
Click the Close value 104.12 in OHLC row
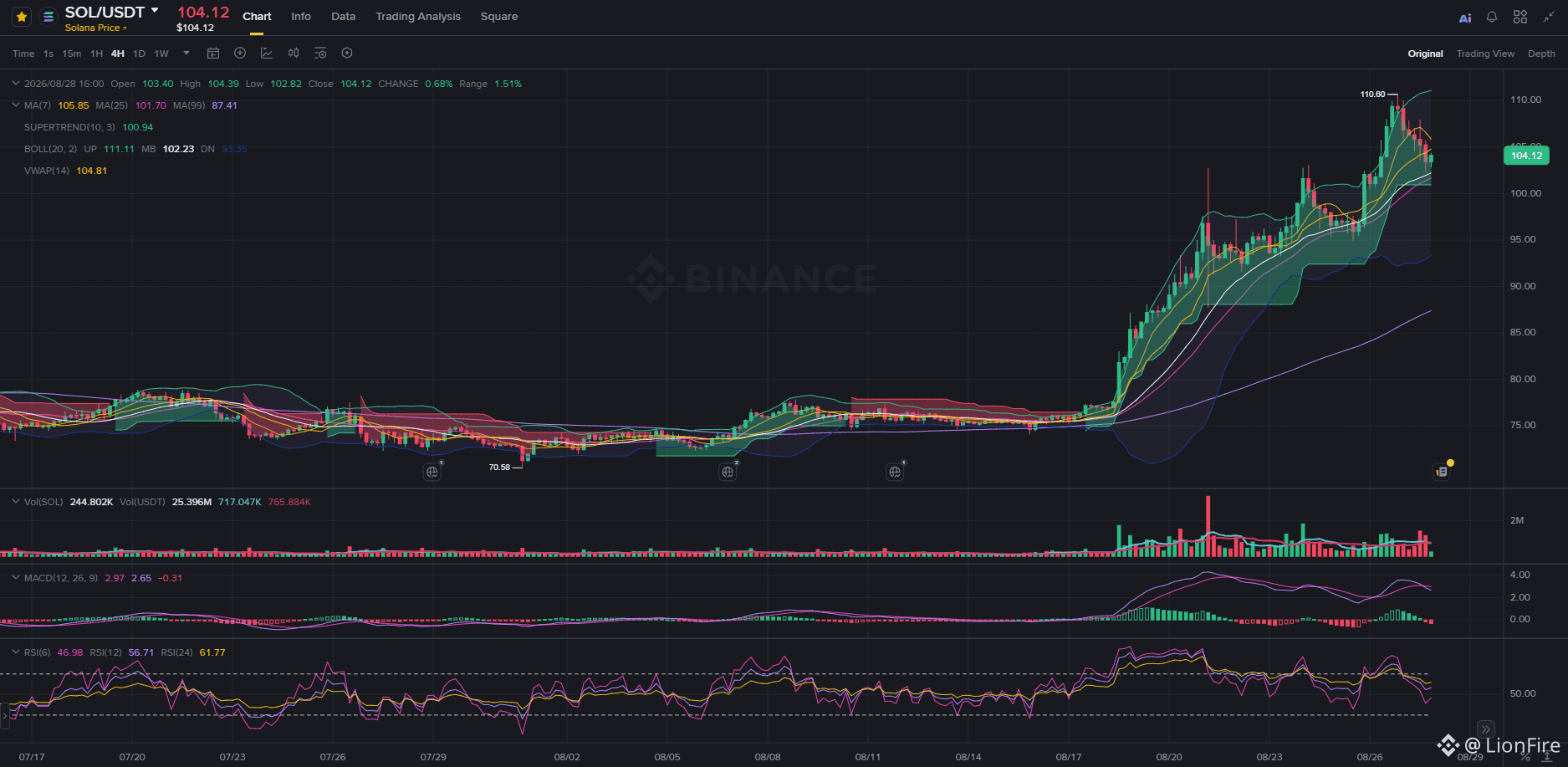355,84
